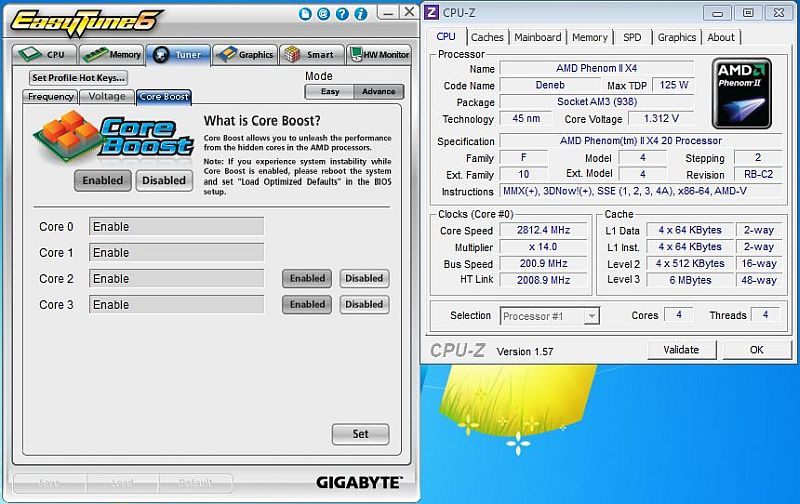Open the Graphics tab in CPU-Z
The width and height of the screenshot is (800, 504).
677,37
